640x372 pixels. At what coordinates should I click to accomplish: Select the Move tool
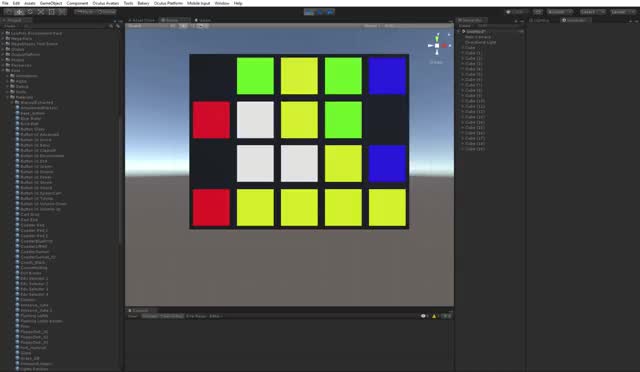point(19,12)
